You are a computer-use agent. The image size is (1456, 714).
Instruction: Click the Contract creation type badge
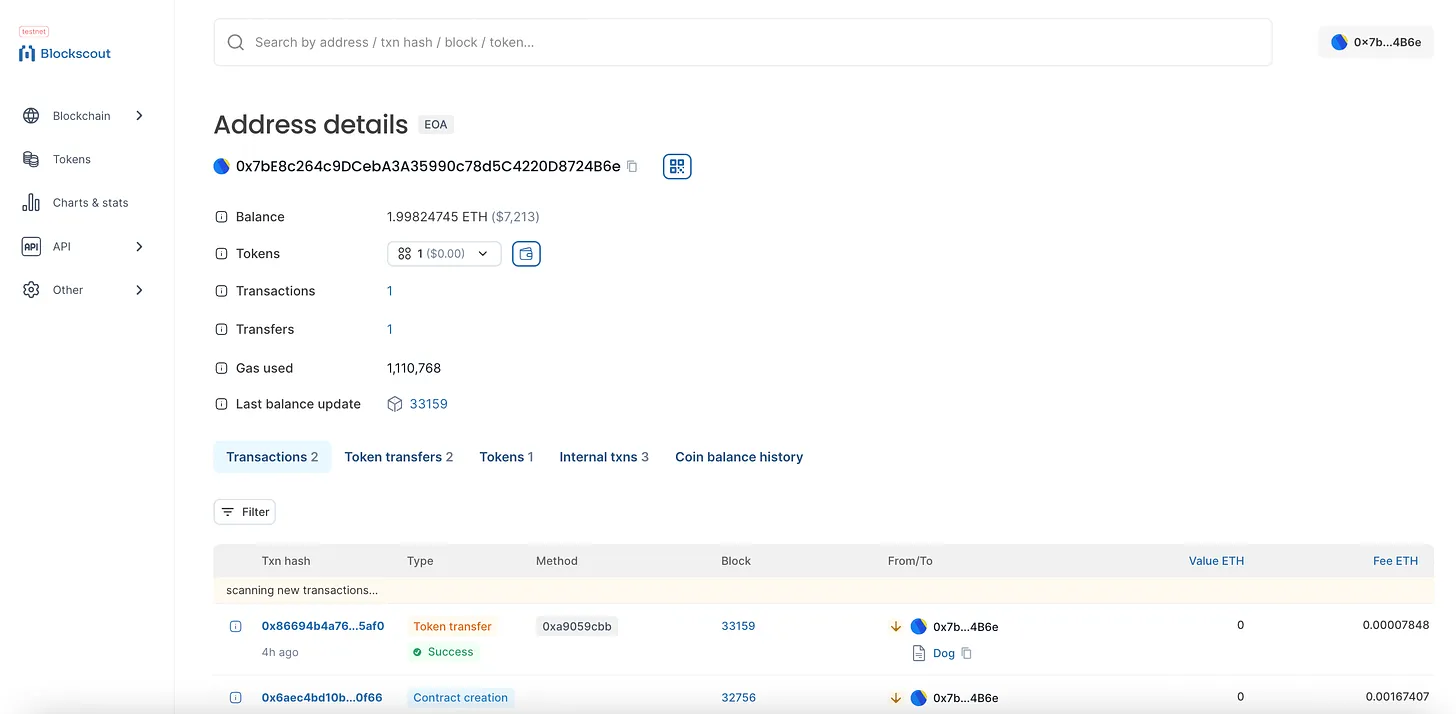pos(460,698)
